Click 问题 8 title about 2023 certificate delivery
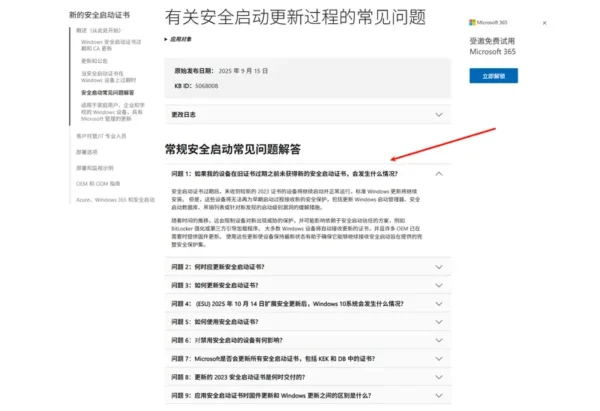 (x=238, y=377)
